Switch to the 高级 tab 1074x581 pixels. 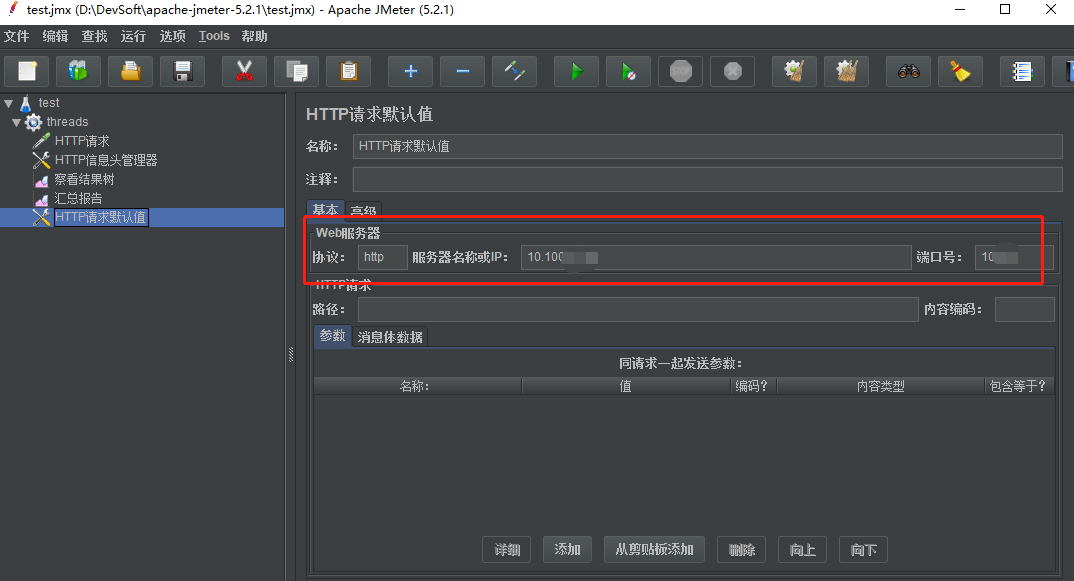coord(363,210)
